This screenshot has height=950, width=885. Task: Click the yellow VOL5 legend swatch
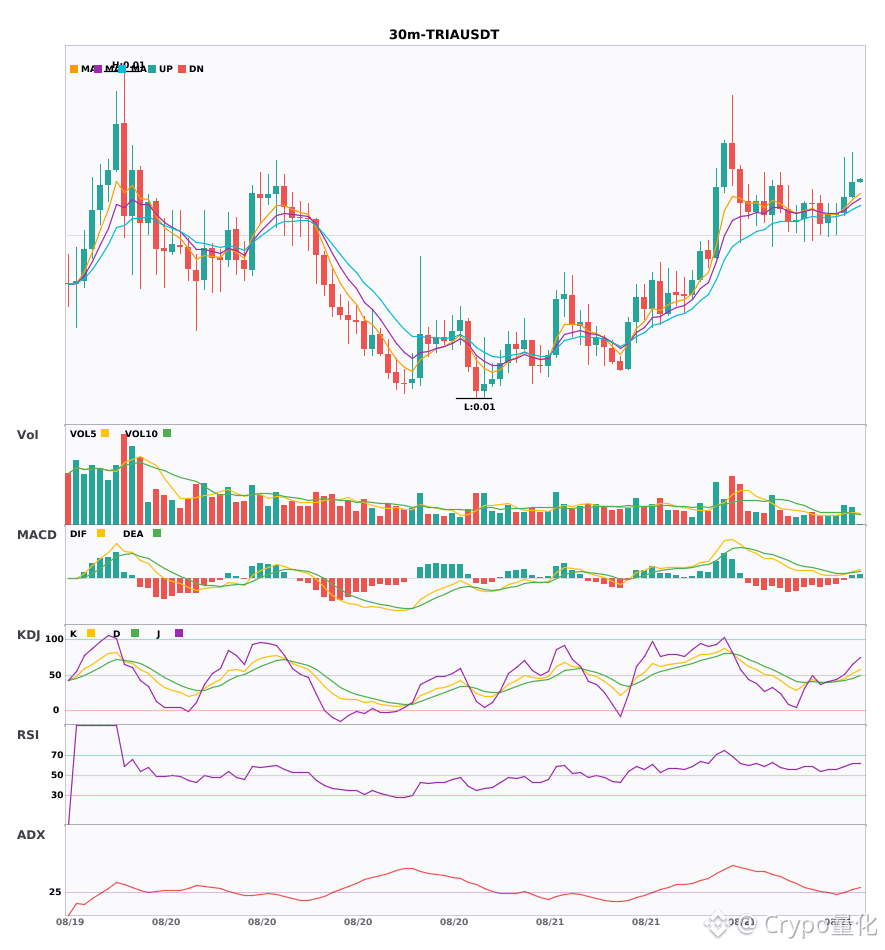click(105, 433)
